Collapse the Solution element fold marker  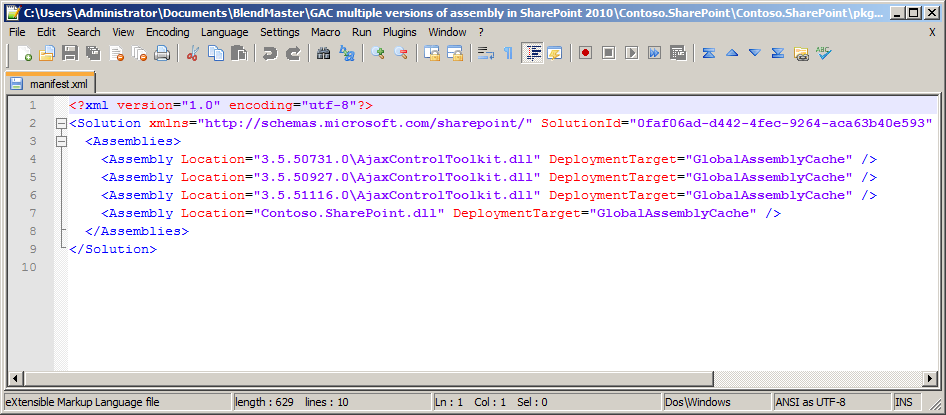(60, 123)
